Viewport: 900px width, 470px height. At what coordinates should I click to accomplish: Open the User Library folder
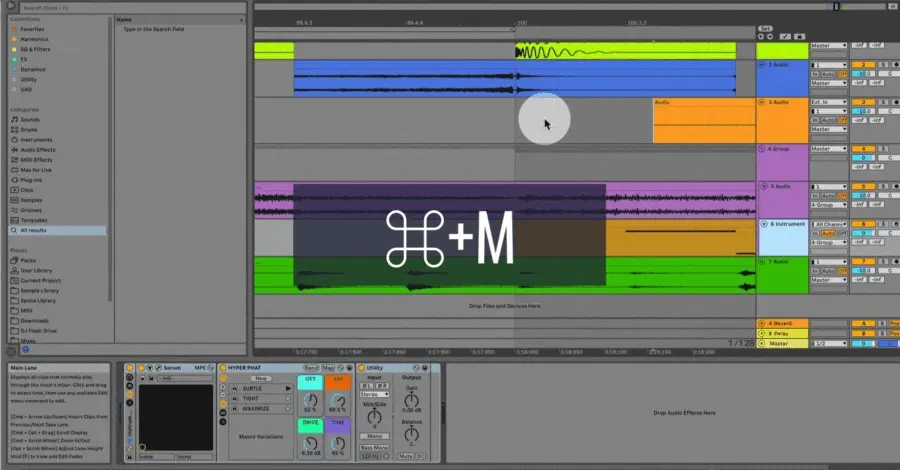point(36,270)
